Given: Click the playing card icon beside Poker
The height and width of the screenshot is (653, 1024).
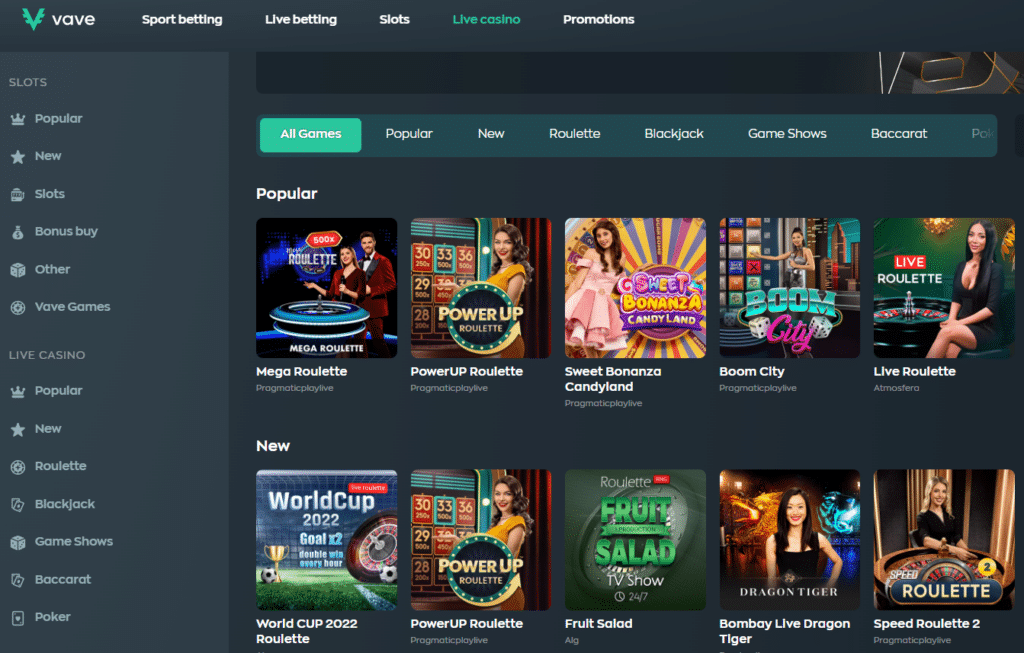Looking at the screenshot, I should (x=18, y=617).
